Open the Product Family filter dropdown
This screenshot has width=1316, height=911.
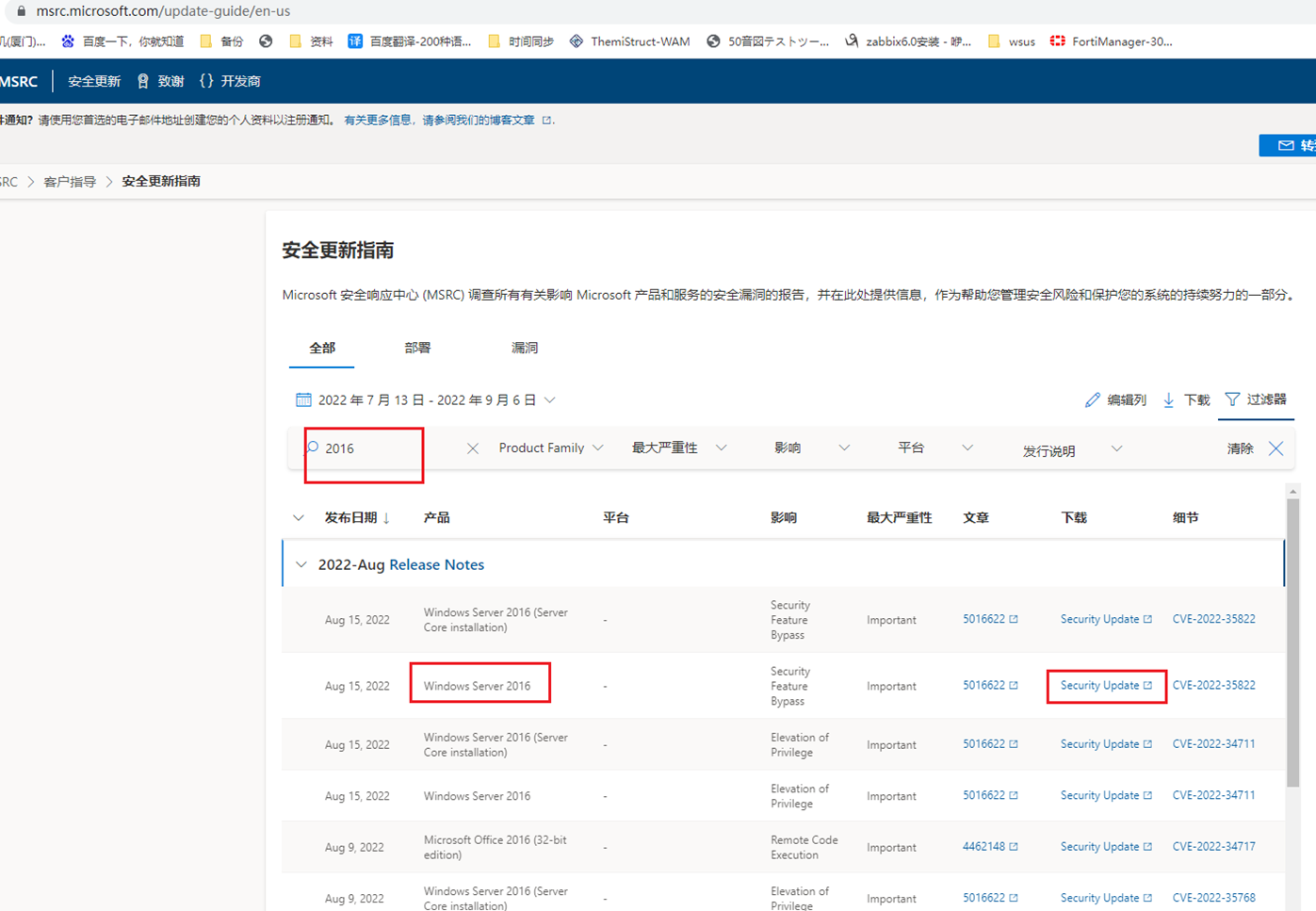click(x=551, y=447)
